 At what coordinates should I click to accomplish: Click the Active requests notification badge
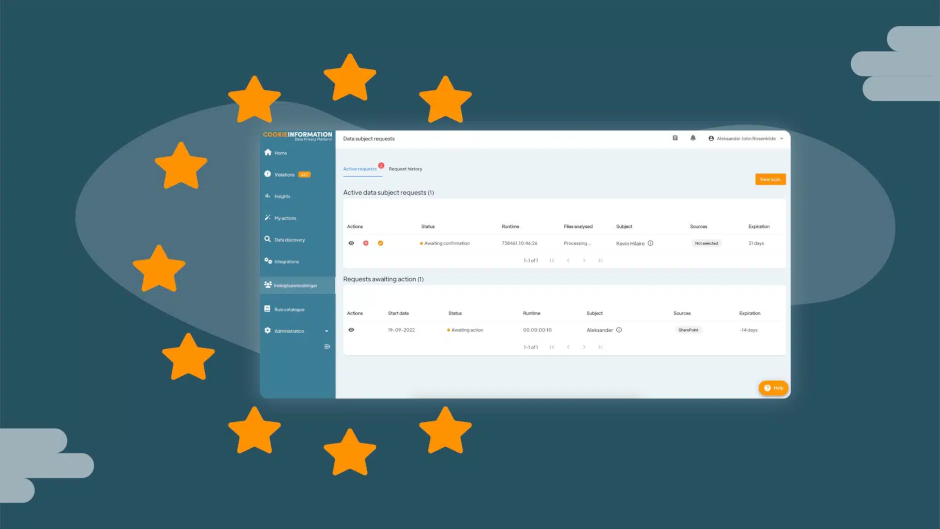tap(381, 166)
